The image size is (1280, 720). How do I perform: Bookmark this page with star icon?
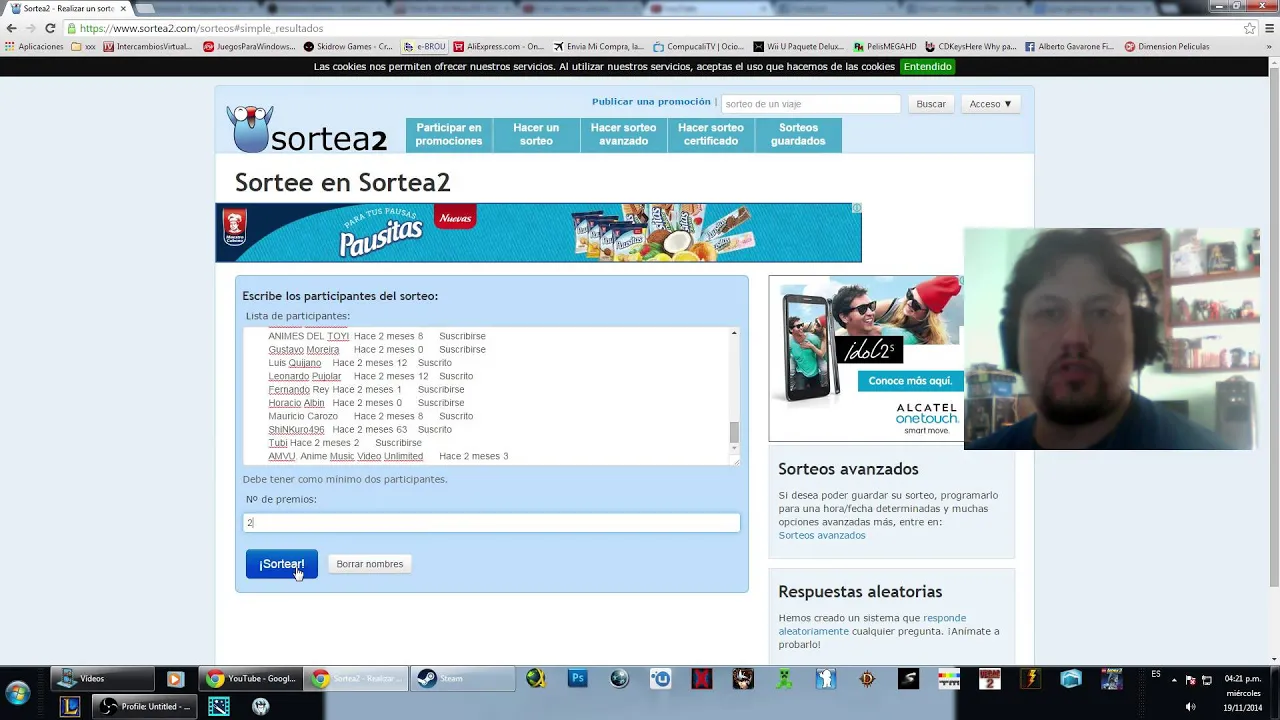1250,28
